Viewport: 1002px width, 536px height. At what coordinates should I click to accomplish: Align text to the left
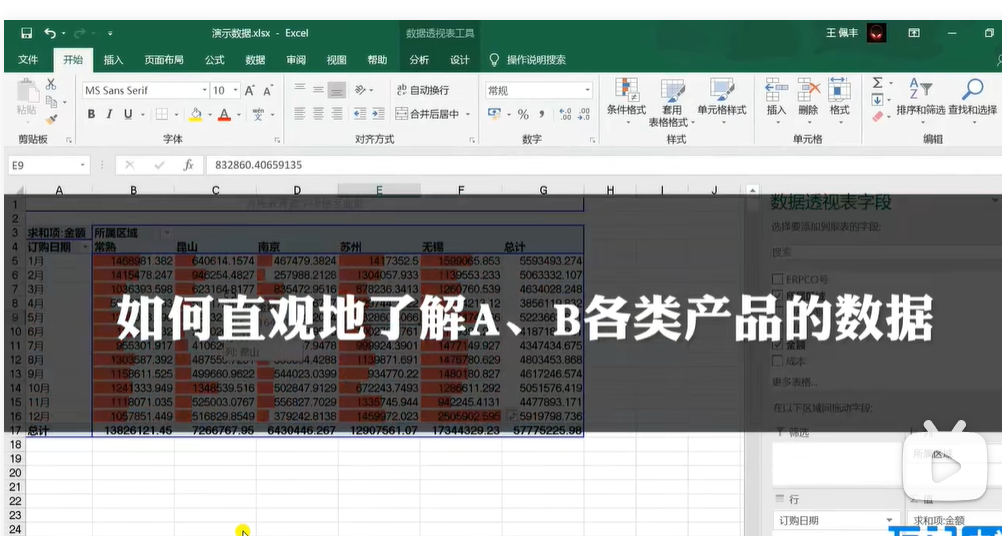point(300,114)
